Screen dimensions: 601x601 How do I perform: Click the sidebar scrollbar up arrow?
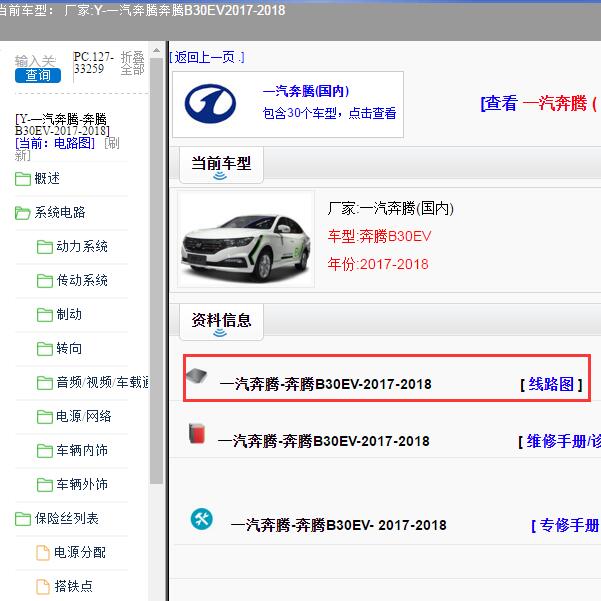click(x=156, y=50)
